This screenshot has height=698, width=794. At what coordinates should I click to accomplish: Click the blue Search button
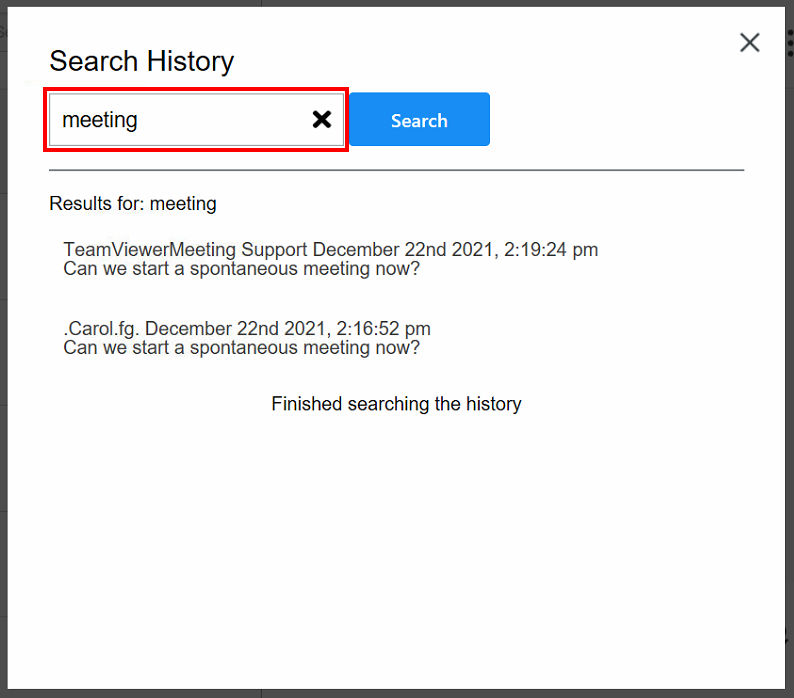pos(419,120)
